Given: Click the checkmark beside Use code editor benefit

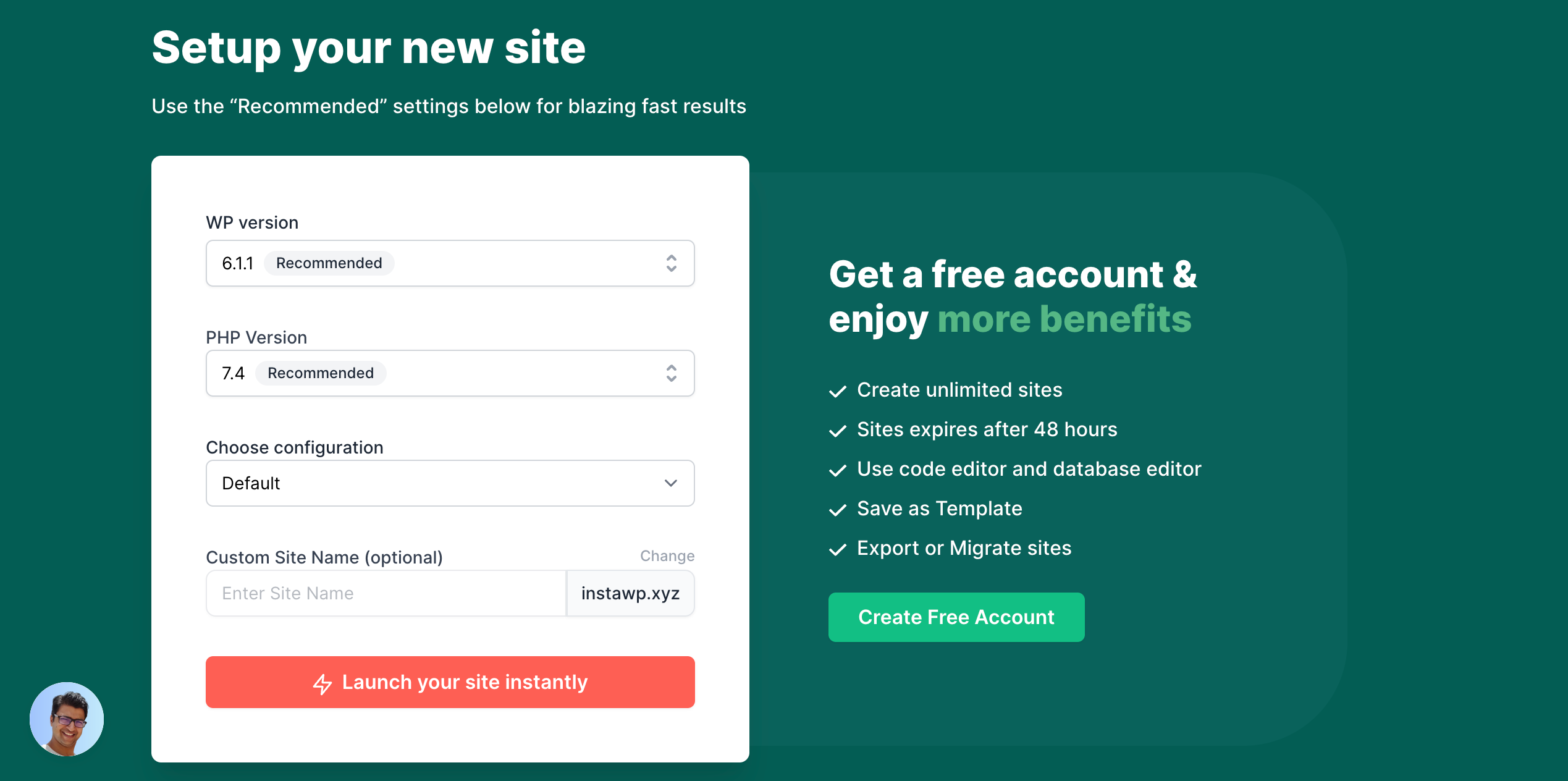Looking at the screenshot, I should click(838, 470).
